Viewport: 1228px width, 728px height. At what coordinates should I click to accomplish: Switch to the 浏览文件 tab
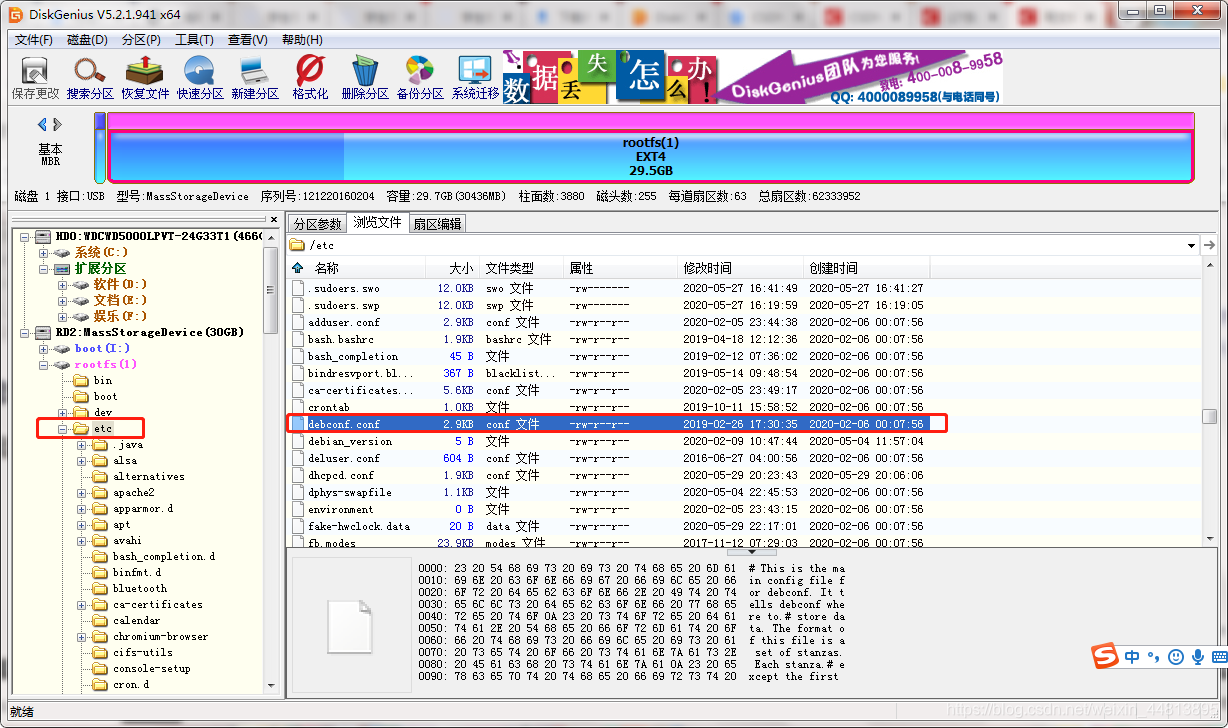pos(377,222)
